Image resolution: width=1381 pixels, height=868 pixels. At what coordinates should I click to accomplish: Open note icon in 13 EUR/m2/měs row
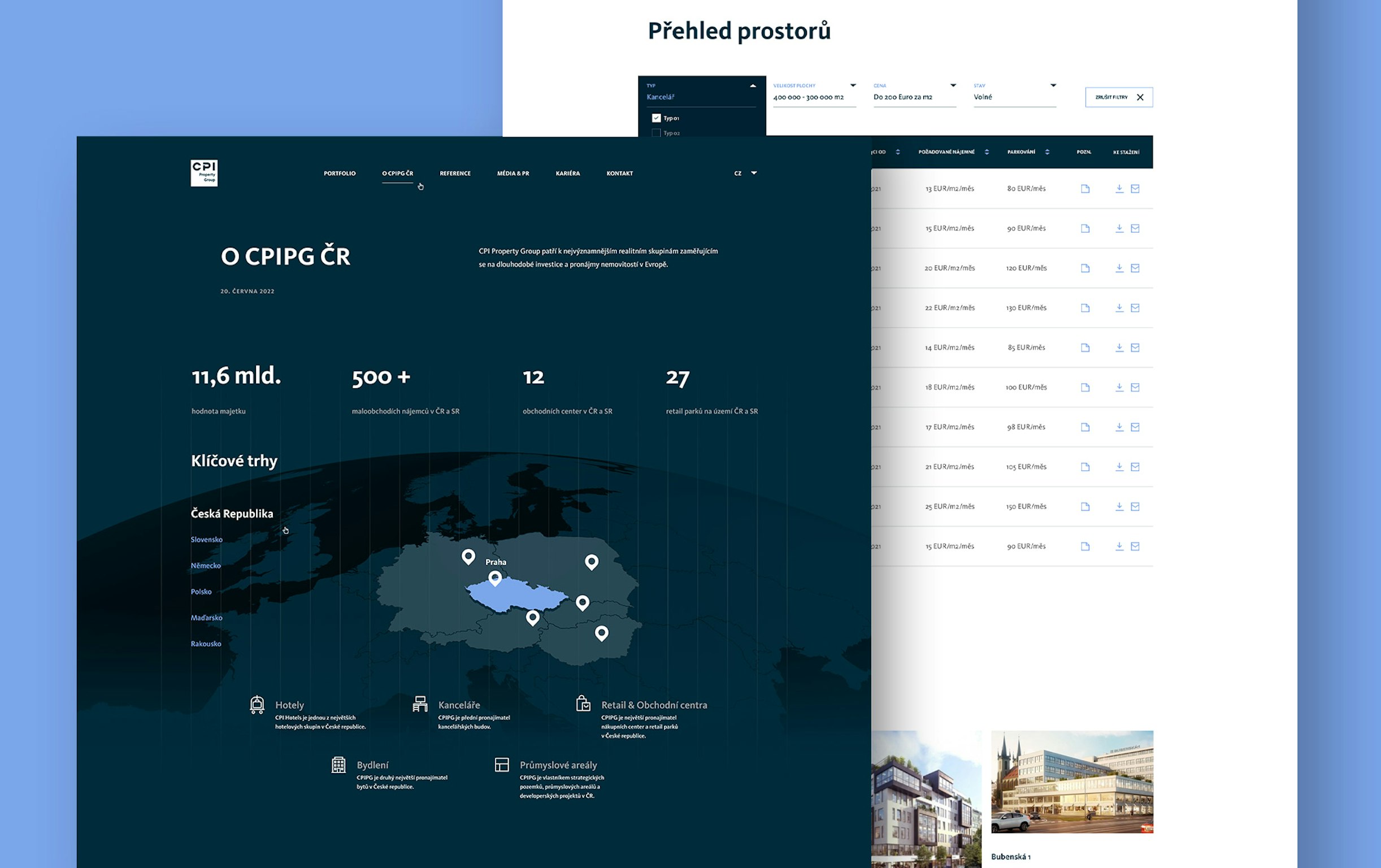[x=1085, y=189]
